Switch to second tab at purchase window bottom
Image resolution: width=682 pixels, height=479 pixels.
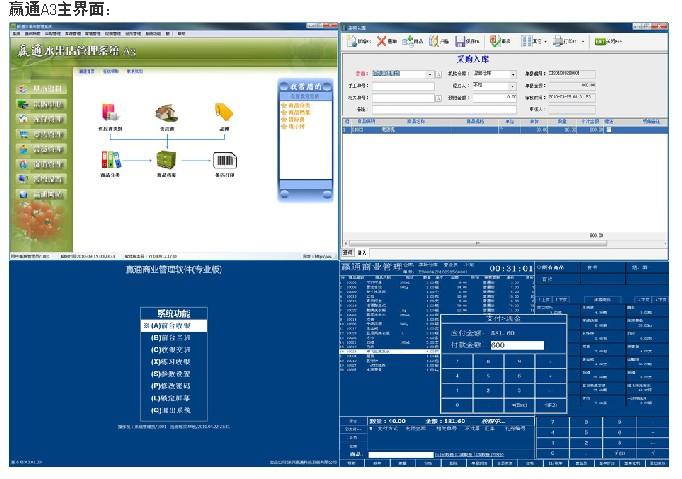[362, 252]
